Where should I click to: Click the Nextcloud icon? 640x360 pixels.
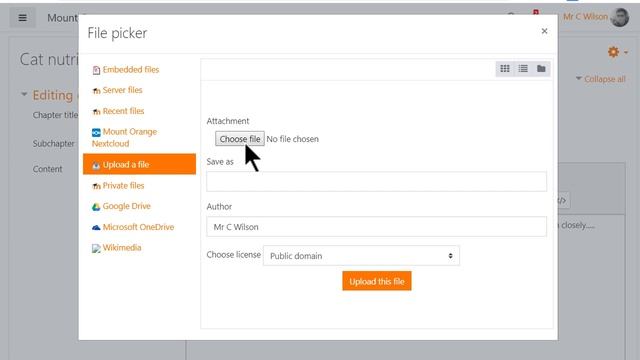coord(96,132)
